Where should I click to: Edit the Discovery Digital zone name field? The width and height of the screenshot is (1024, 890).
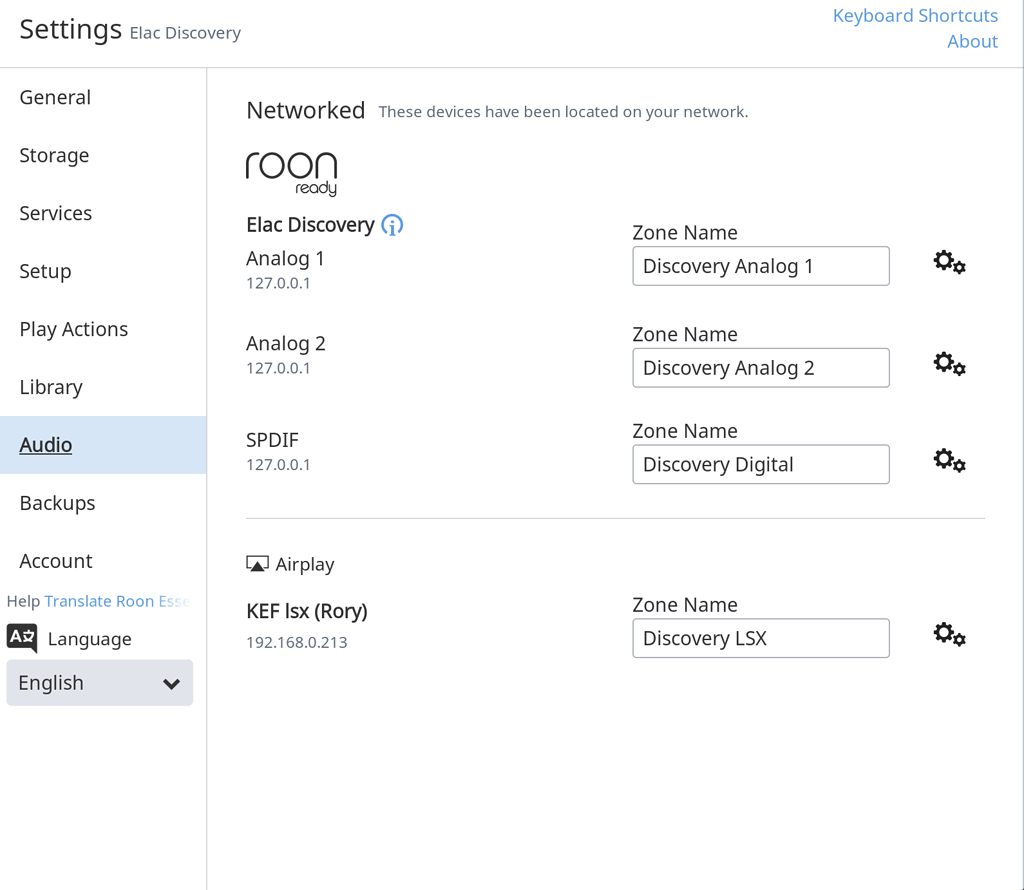[760, 464]
